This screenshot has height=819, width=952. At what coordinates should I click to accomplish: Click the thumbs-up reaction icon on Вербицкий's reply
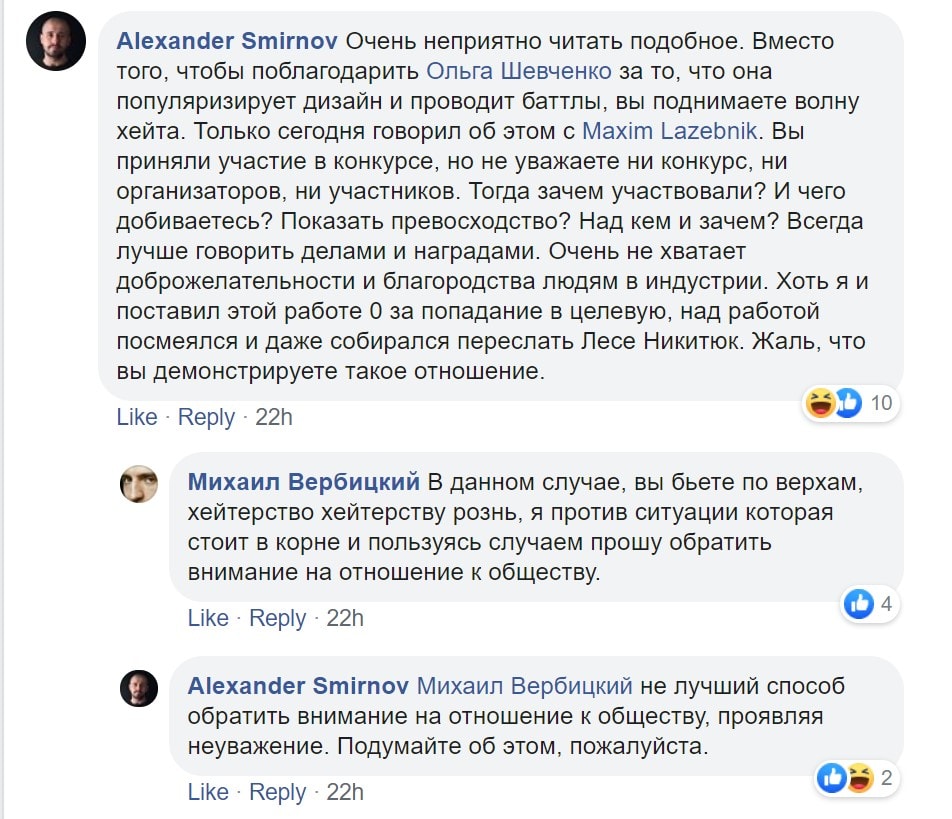(x=859, y=603)
